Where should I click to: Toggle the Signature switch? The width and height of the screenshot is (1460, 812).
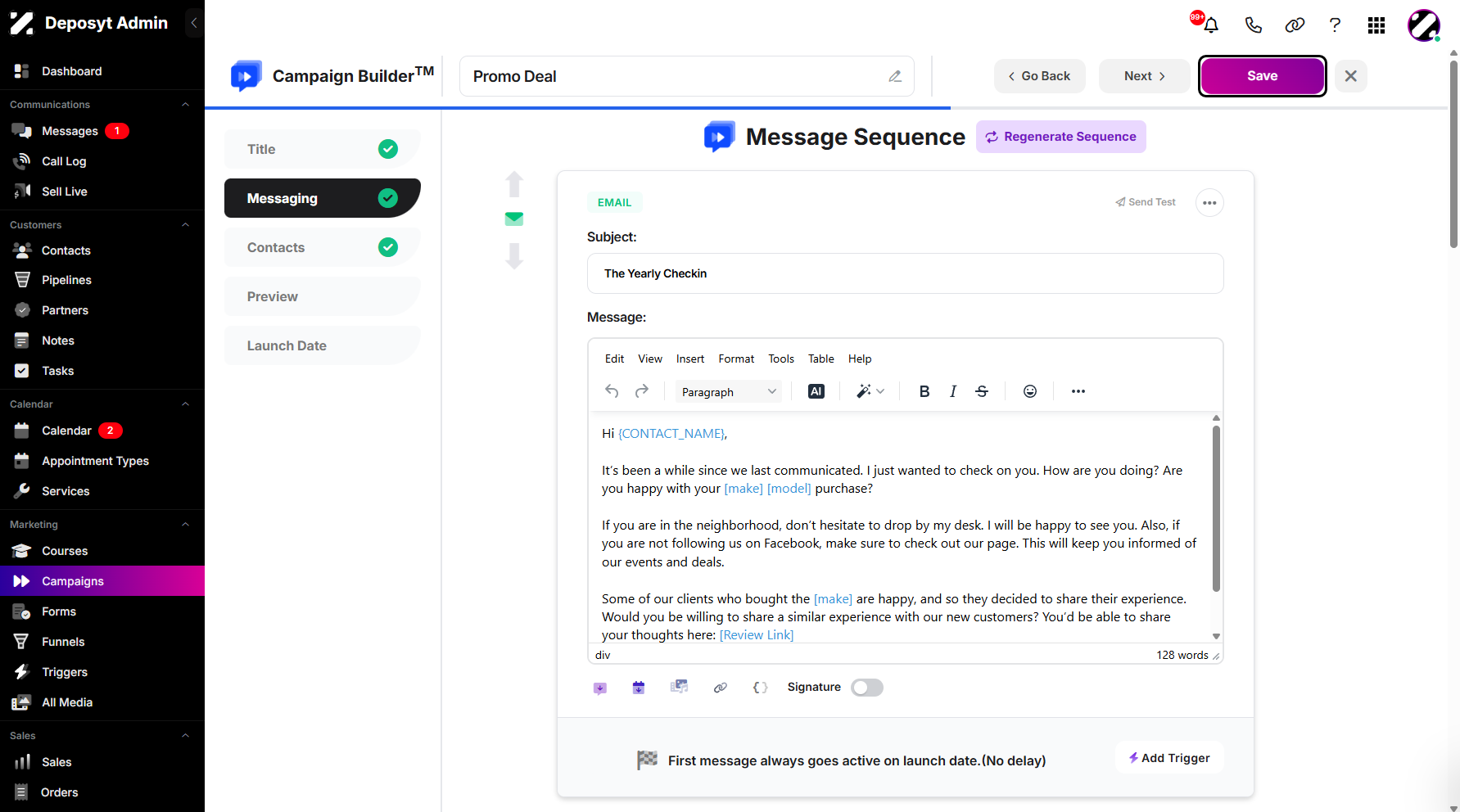(x=866, y=688)
